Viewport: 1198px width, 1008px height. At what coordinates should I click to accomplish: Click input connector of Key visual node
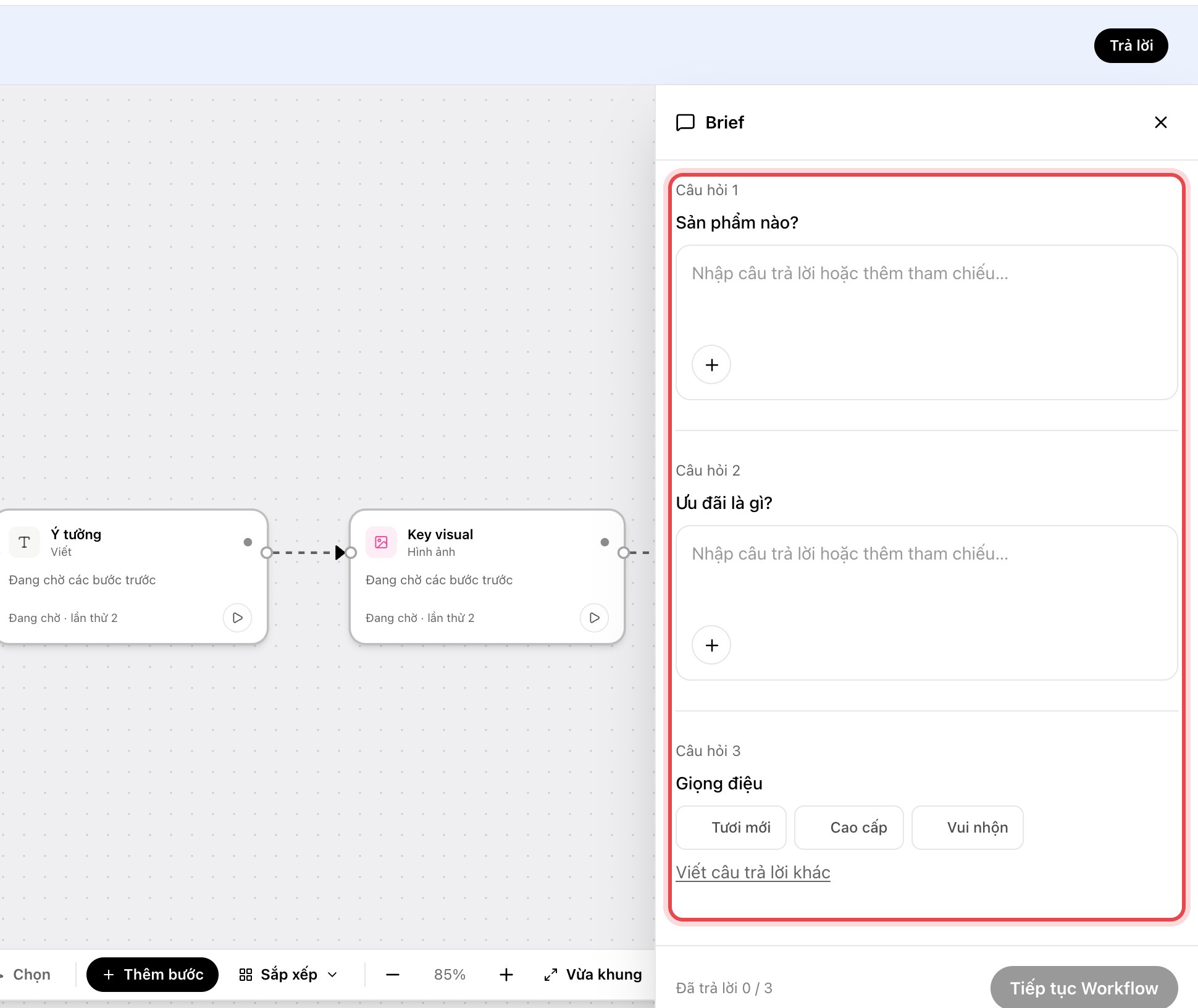[x=351, y=552]
